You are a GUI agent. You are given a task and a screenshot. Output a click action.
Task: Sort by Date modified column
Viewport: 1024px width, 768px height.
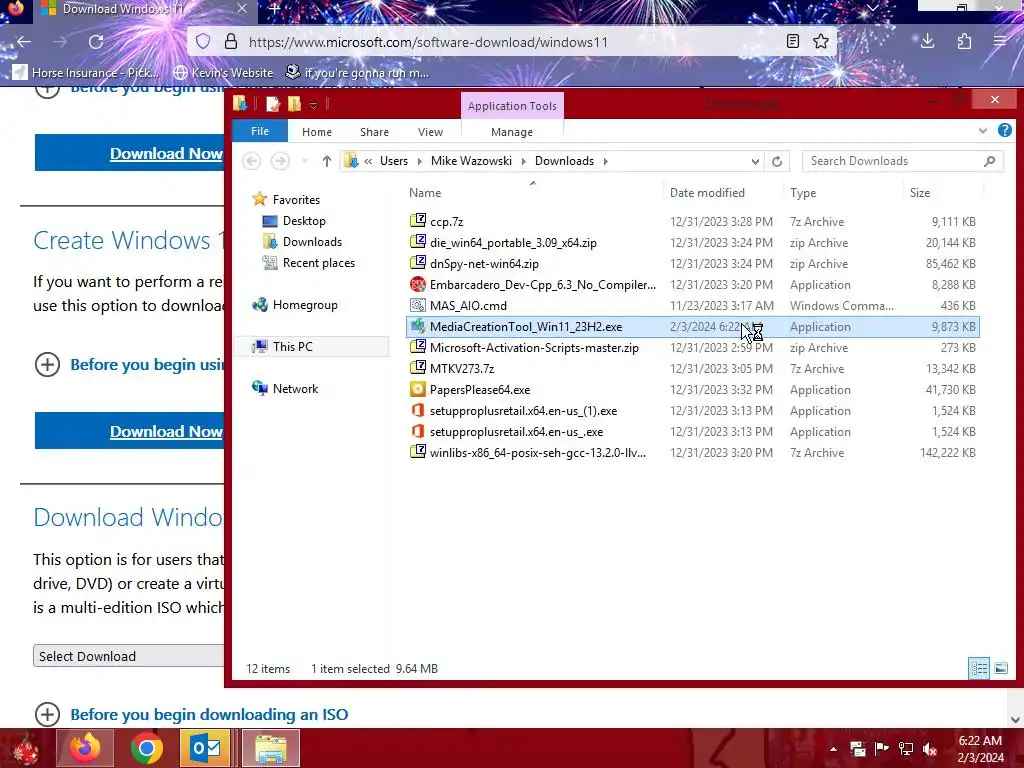tap(707, 193)
